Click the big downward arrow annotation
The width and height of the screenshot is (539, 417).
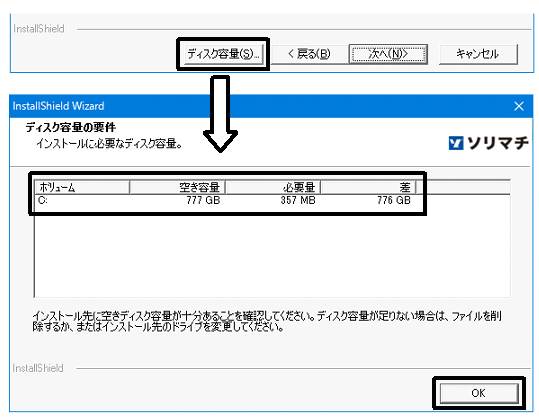[x=220, y=113]
